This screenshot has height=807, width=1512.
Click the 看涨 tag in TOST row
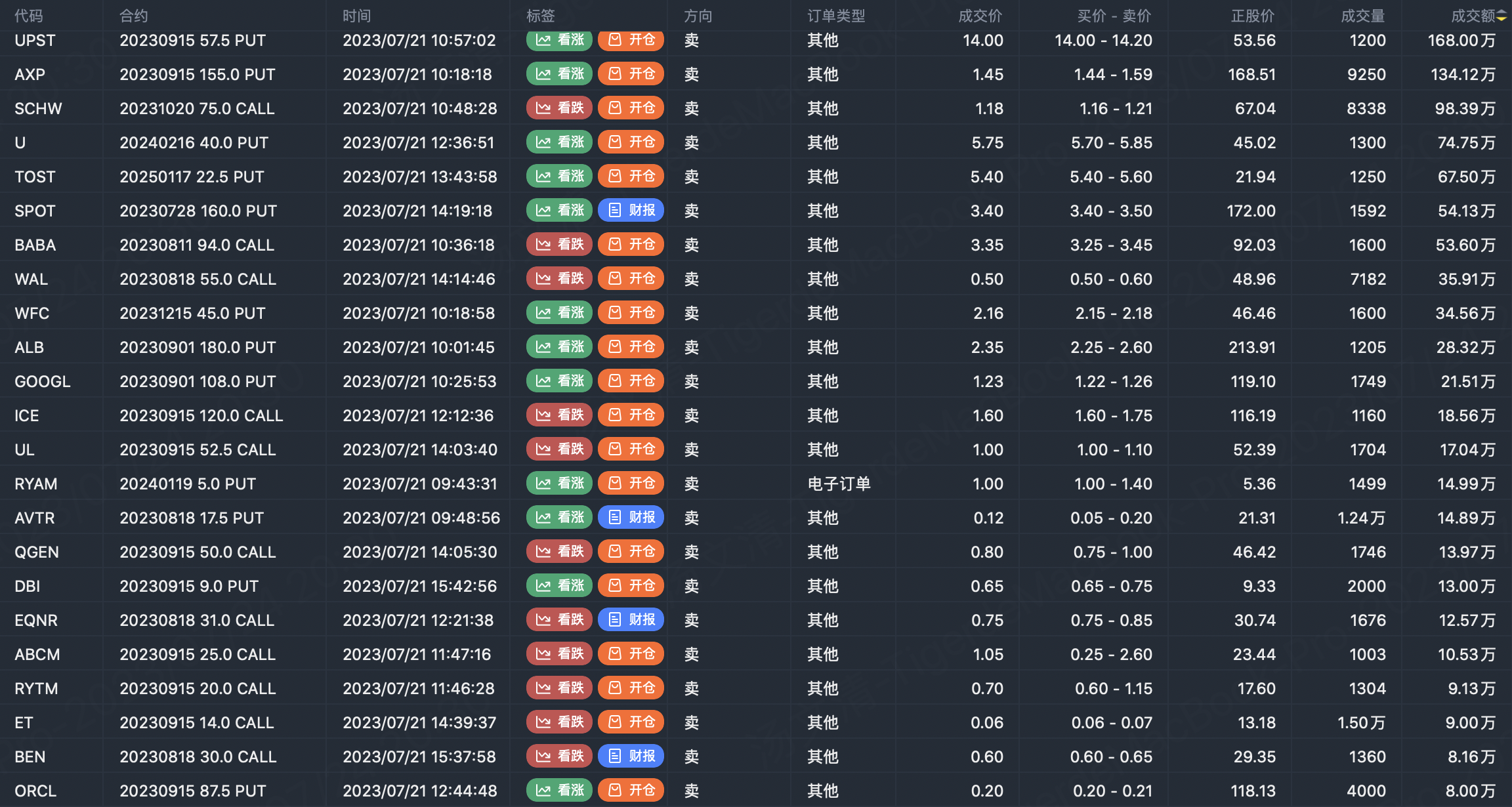(559, 176)
